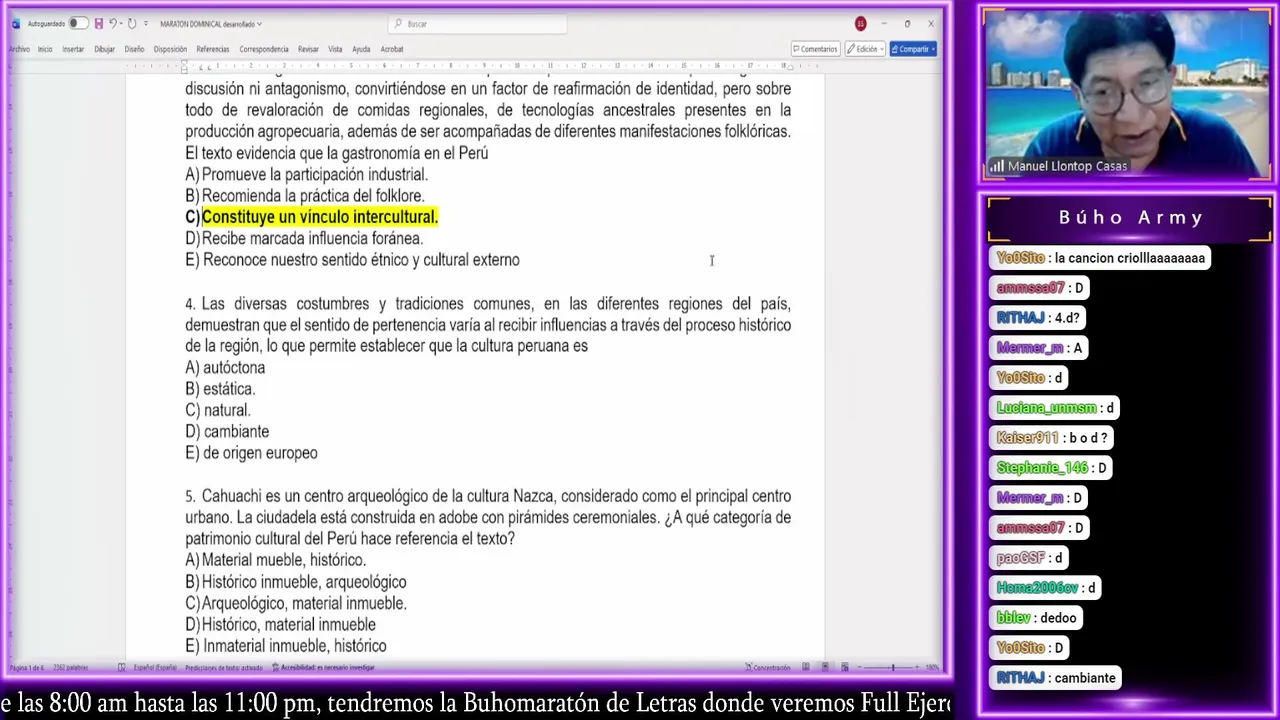Select Read Mode view icon
The width and height of the screenshot is (1280, 720).
coord(806,667)
